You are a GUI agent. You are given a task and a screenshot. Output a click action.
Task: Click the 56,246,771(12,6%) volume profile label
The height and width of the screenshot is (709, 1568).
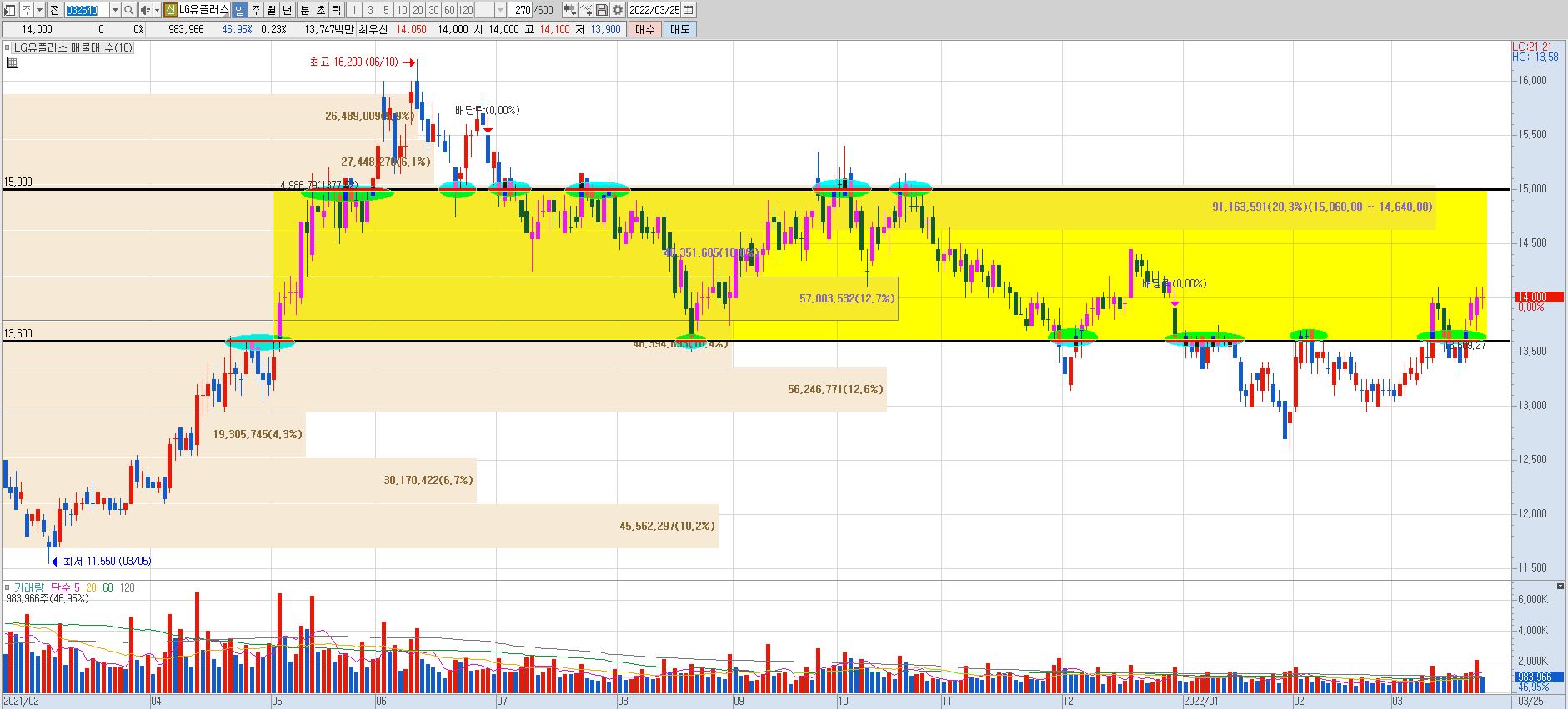point(835,389)
